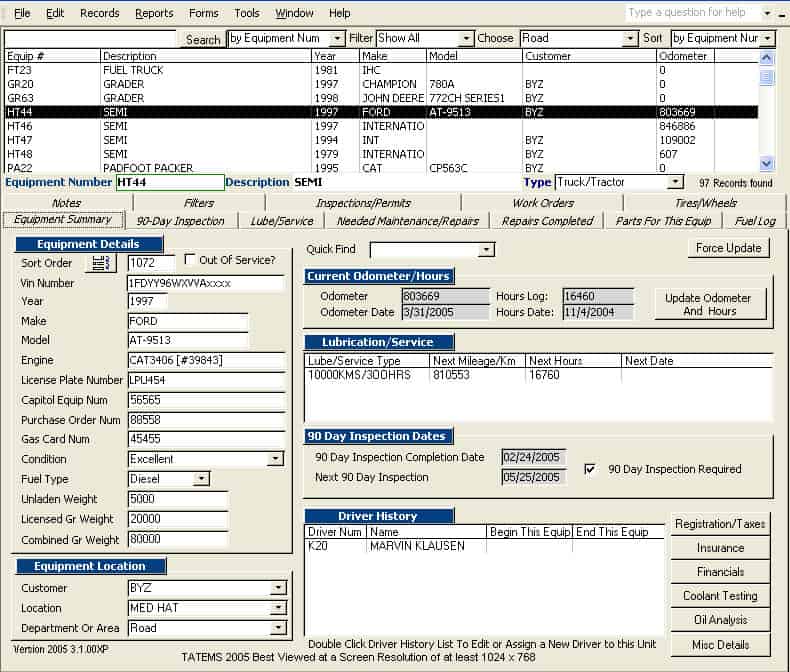The width and height of the screenshot is (790, 672).
Task: Open Registration/Taxes details
Action: [720, 524]
